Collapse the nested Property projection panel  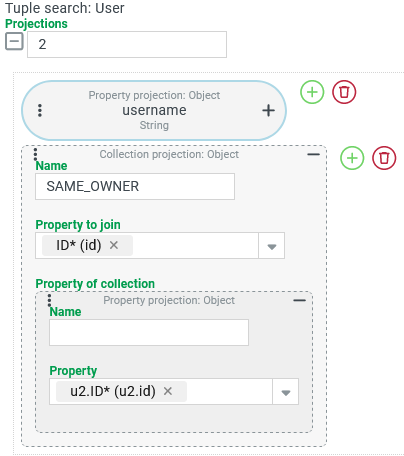pyautogui.click(x=299, y=300)
